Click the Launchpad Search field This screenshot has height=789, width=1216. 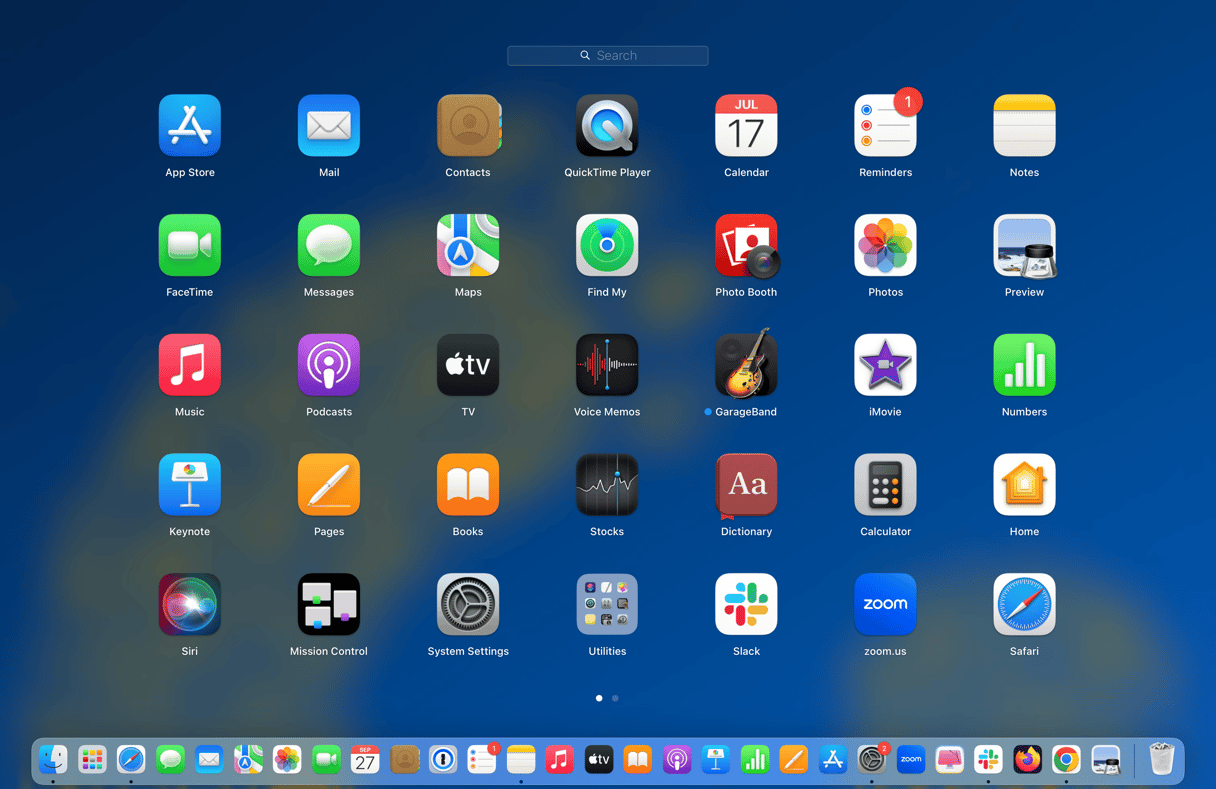[608, 56]
